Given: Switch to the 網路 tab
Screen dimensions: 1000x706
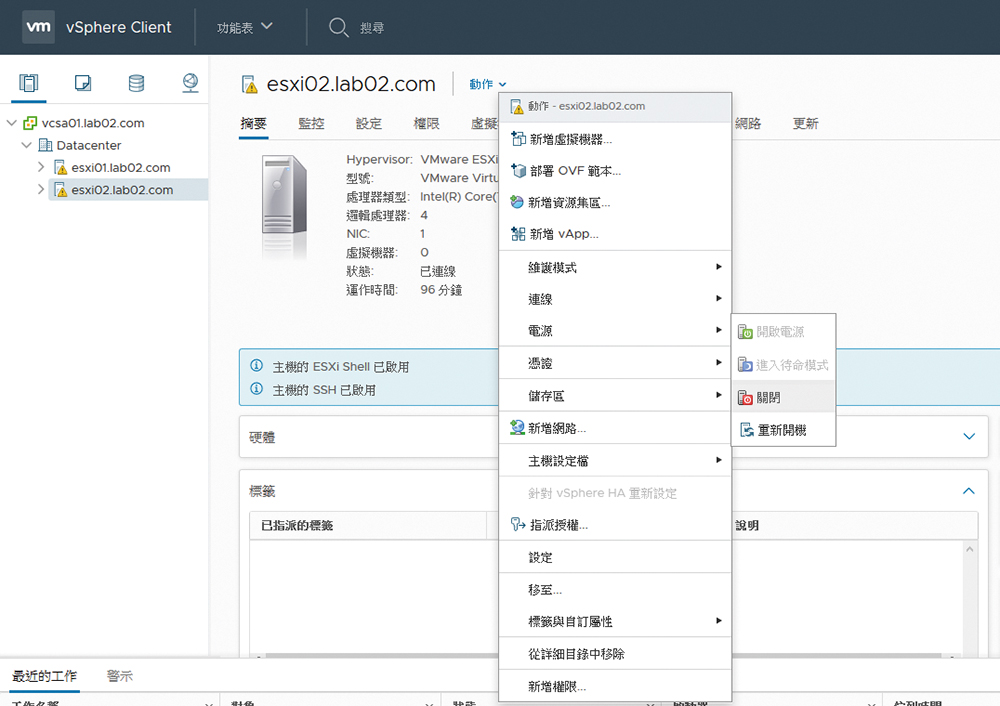Looking at the screenshot, I should [747, 123].
